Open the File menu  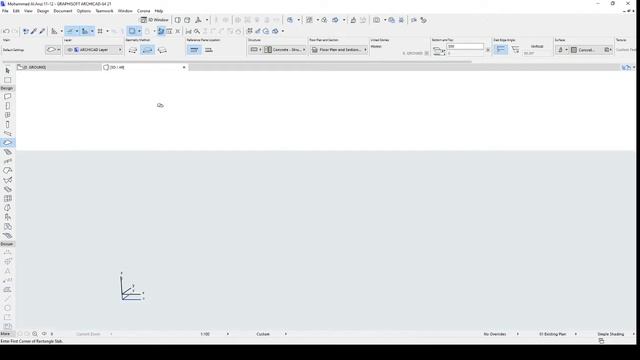coord(5,11)
